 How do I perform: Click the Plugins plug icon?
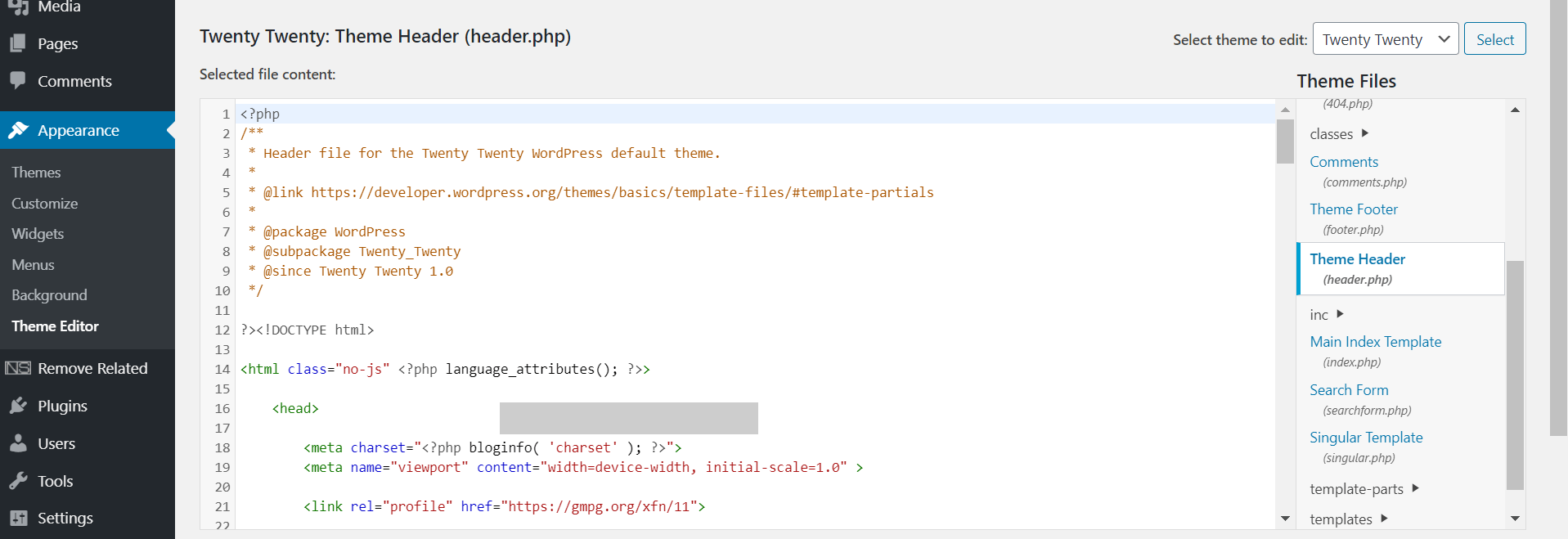[18, 406]
